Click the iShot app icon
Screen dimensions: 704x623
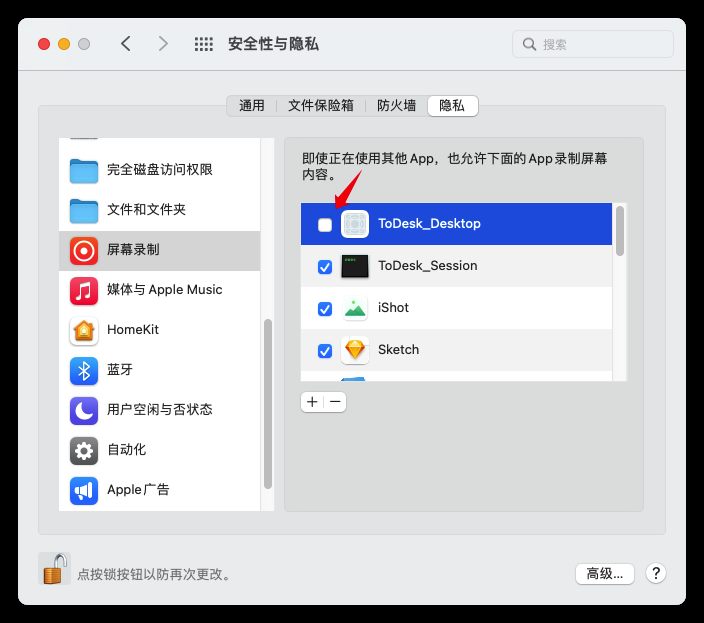tap(355, 308)
